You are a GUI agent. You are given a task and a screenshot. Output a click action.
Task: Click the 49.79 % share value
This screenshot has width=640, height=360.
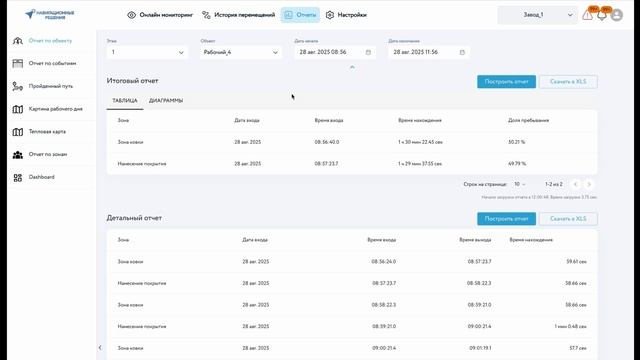click(517, 164)
